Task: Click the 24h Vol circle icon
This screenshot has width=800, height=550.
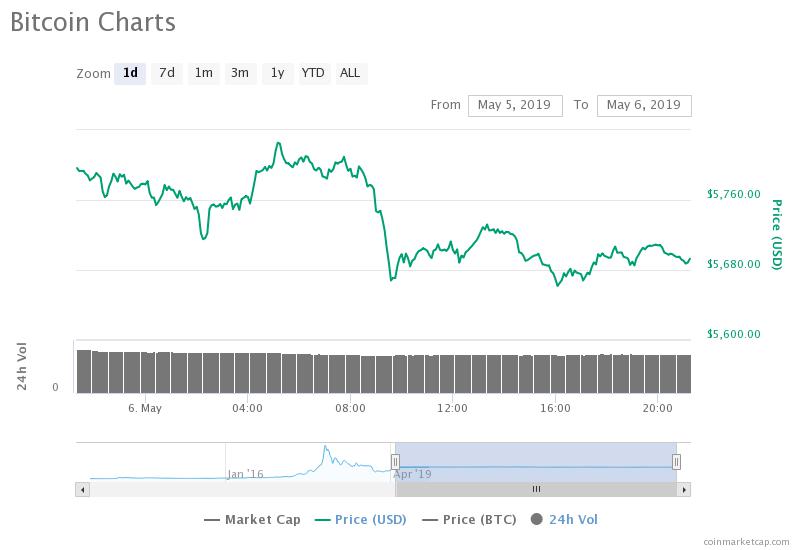Action: [537, 519]
